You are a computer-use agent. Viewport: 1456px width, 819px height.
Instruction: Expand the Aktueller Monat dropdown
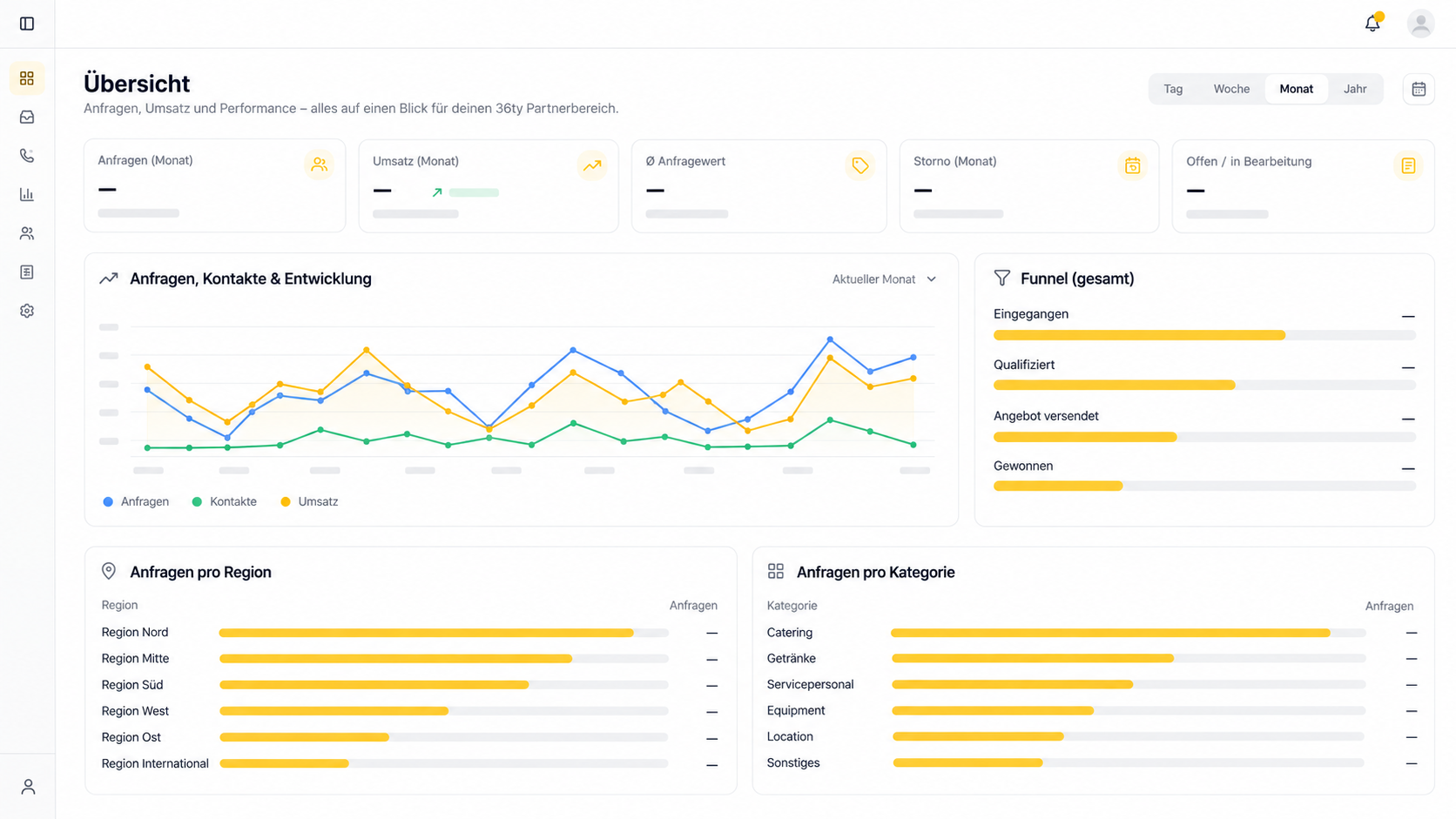coord(884,279)
